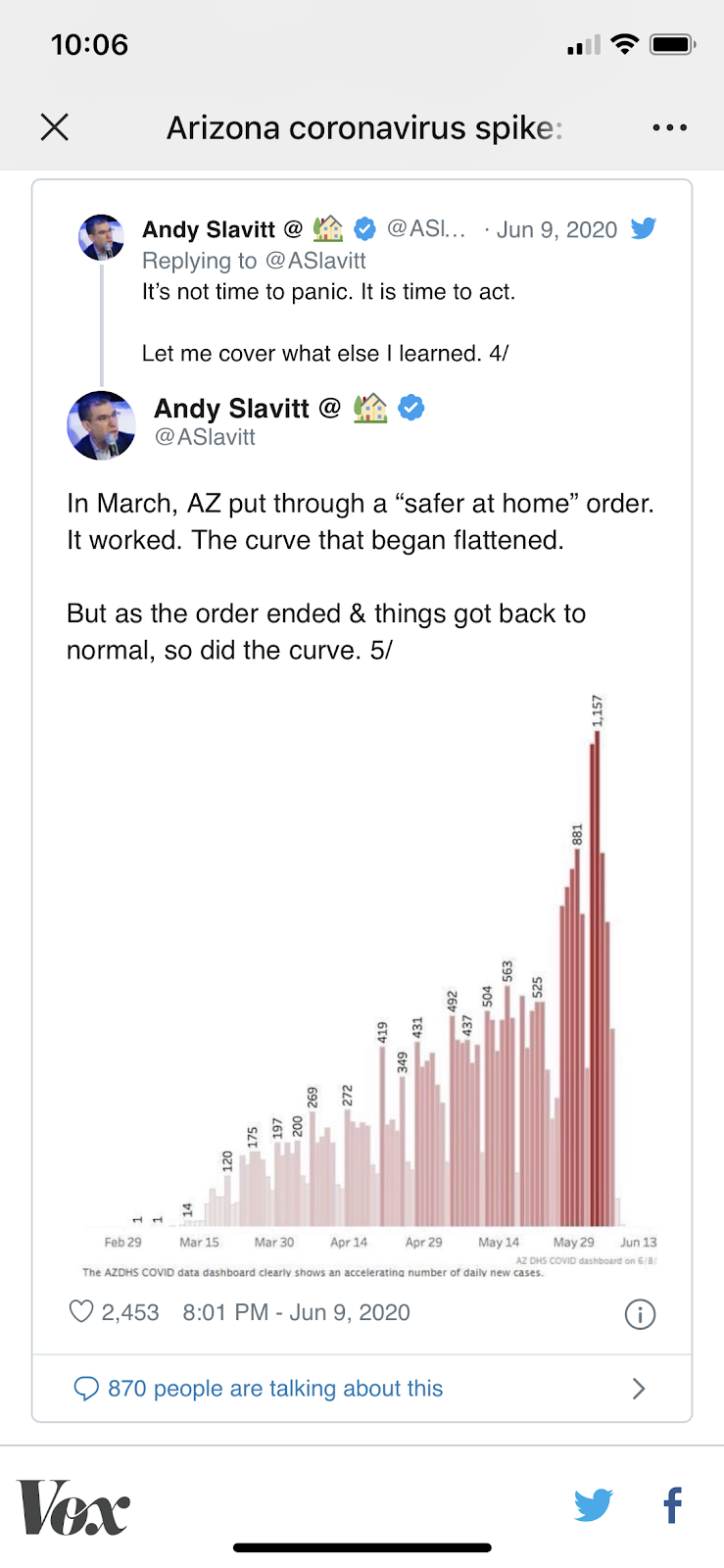The image size is (724, 1568).
Task: Tap the bold Andy Slavitt author name
Action: (231, 409)
